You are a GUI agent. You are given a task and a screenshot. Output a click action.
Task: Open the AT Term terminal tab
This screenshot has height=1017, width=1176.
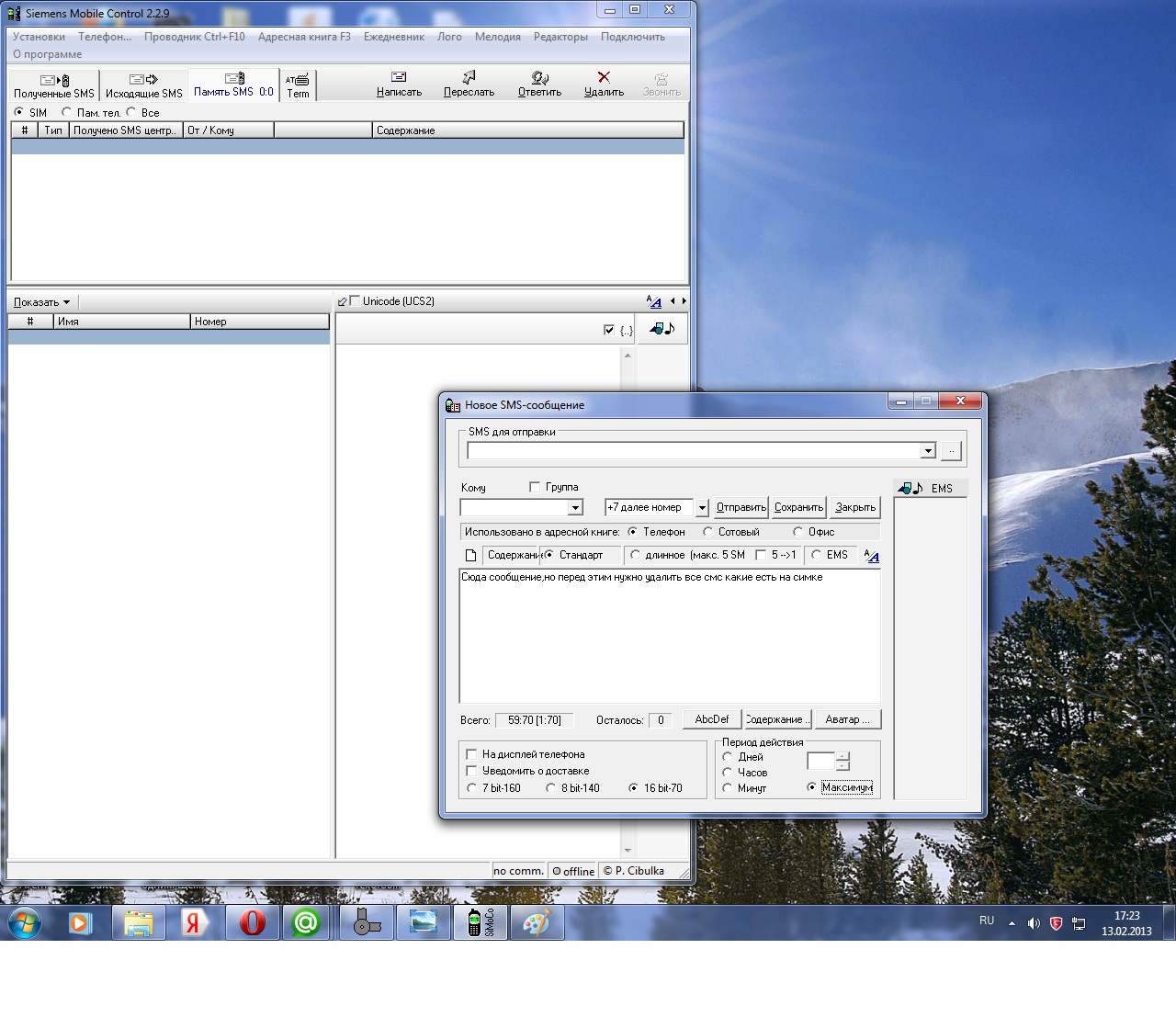(x=298, y=85)
